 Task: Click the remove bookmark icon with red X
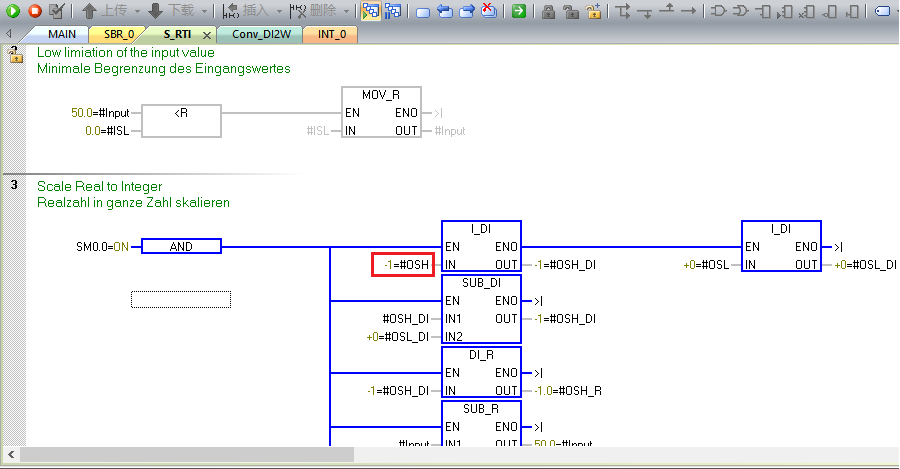tap(489, 11)
